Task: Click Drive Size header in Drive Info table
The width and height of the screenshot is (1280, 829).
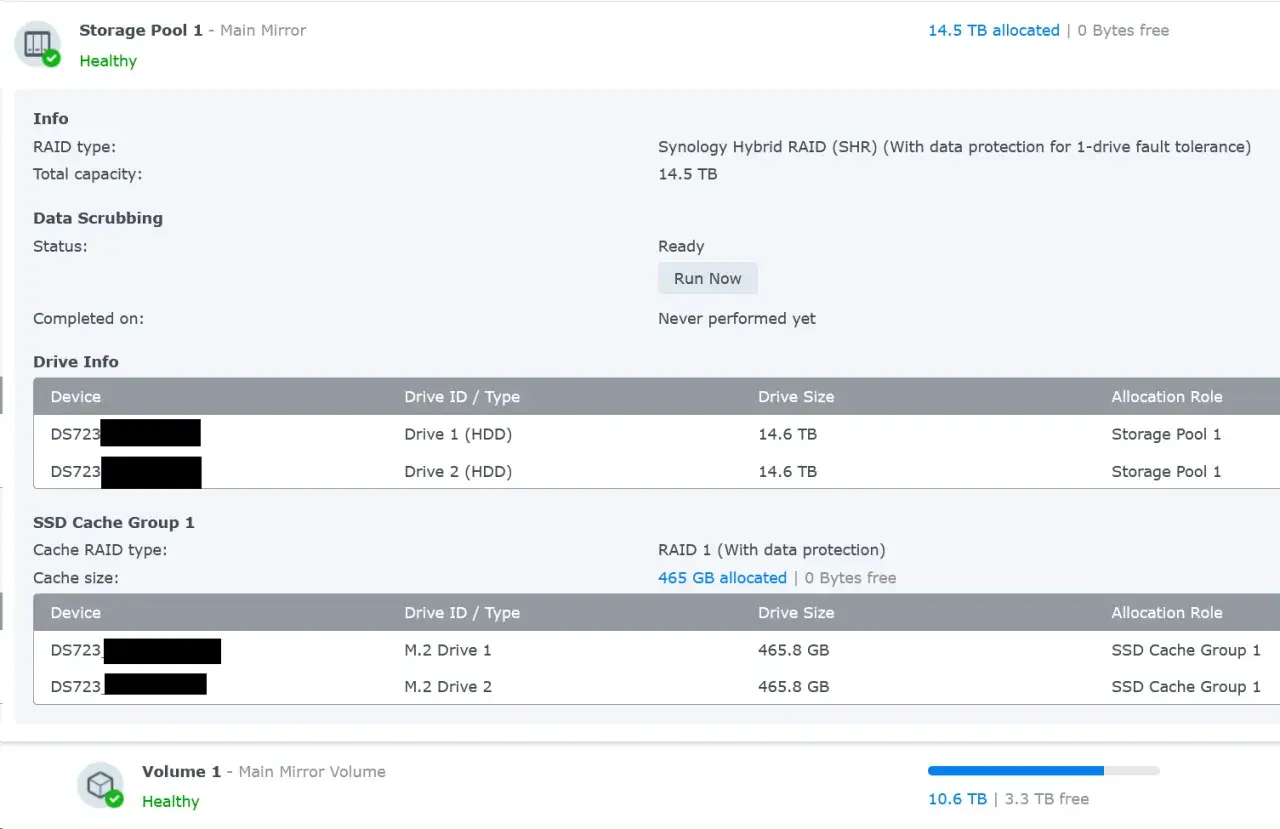Action: pyautogui.click(x=796, y=397)
